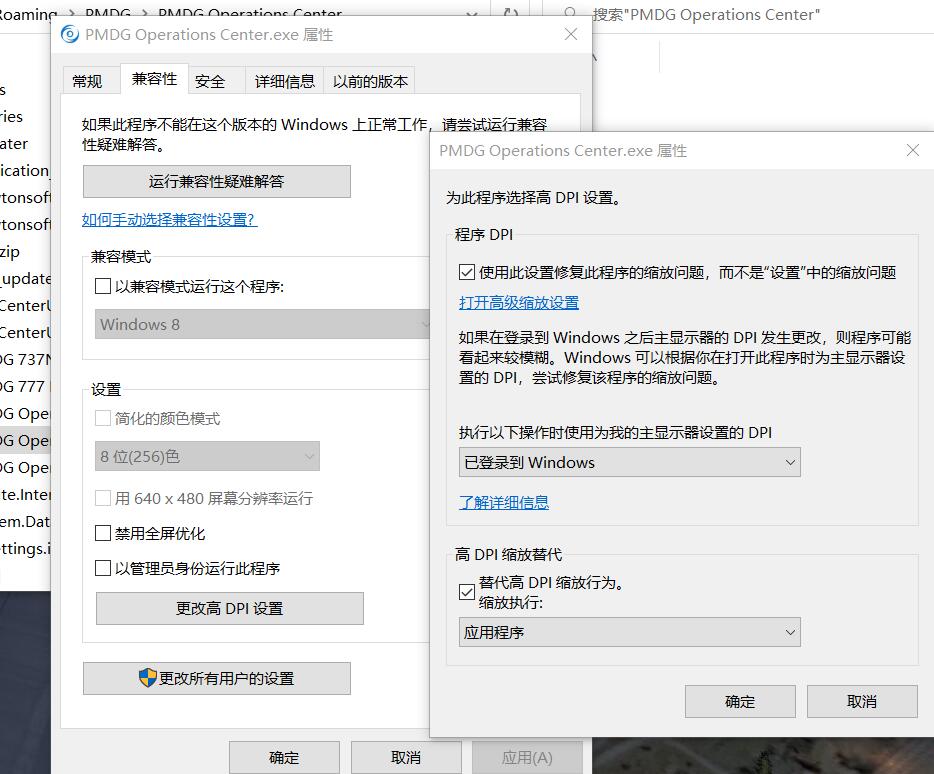Open the 8 位(256)色 dropdown
This screenshot has height=774, width=934.
(207, 456)
